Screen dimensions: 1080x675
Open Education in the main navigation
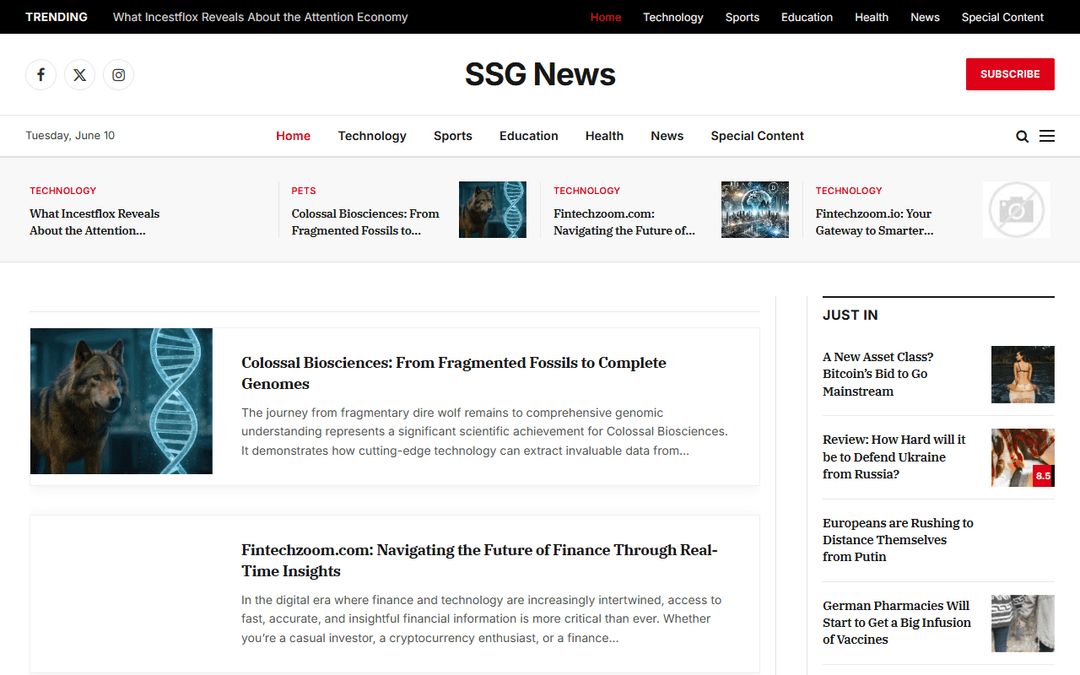tap(528, 136)
